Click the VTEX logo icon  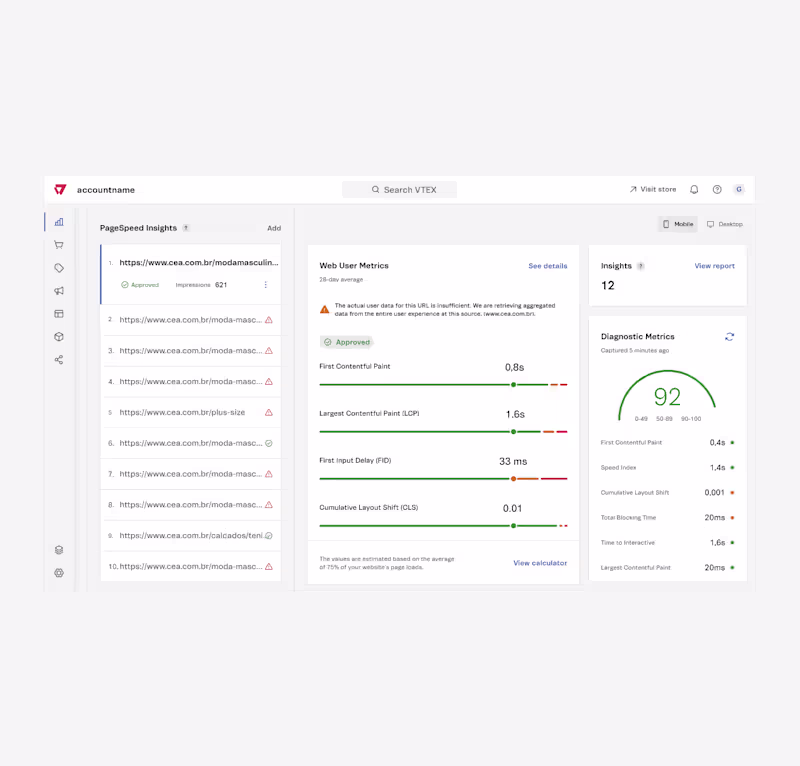tap(60, 189)
